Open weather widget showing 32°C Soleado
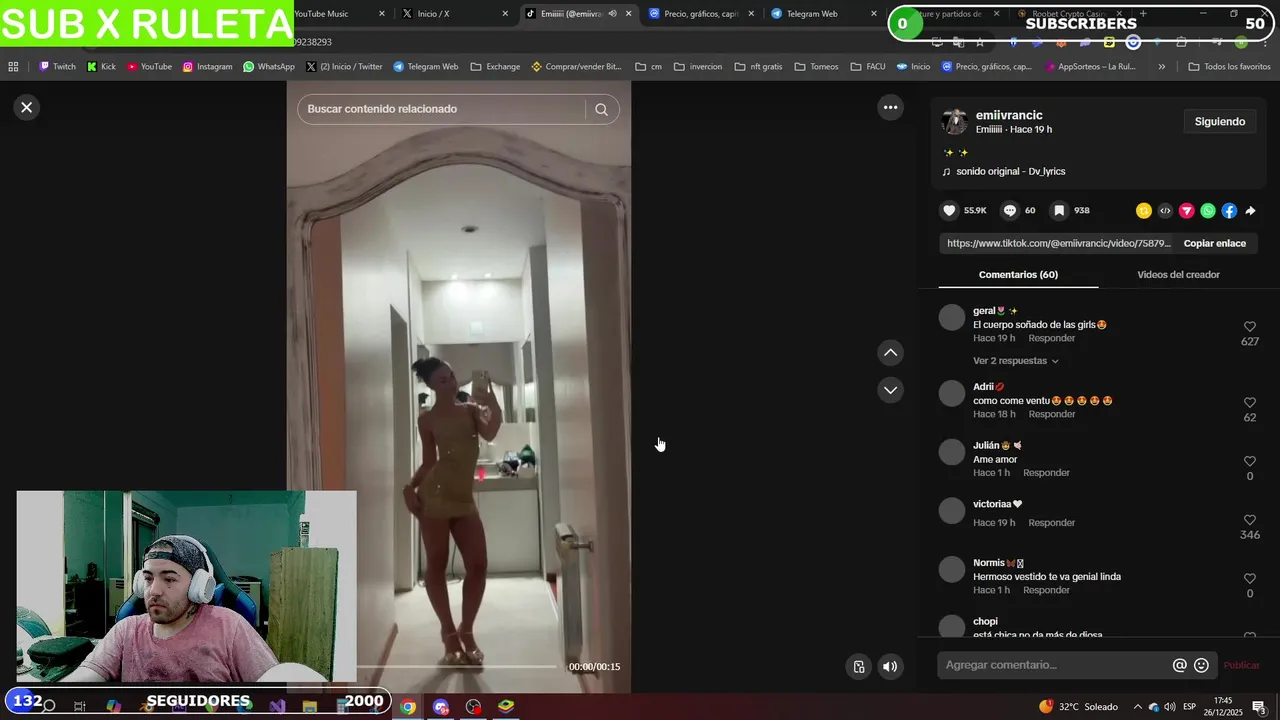The height and width of the screenshot is (720, 1280). 1078,707
